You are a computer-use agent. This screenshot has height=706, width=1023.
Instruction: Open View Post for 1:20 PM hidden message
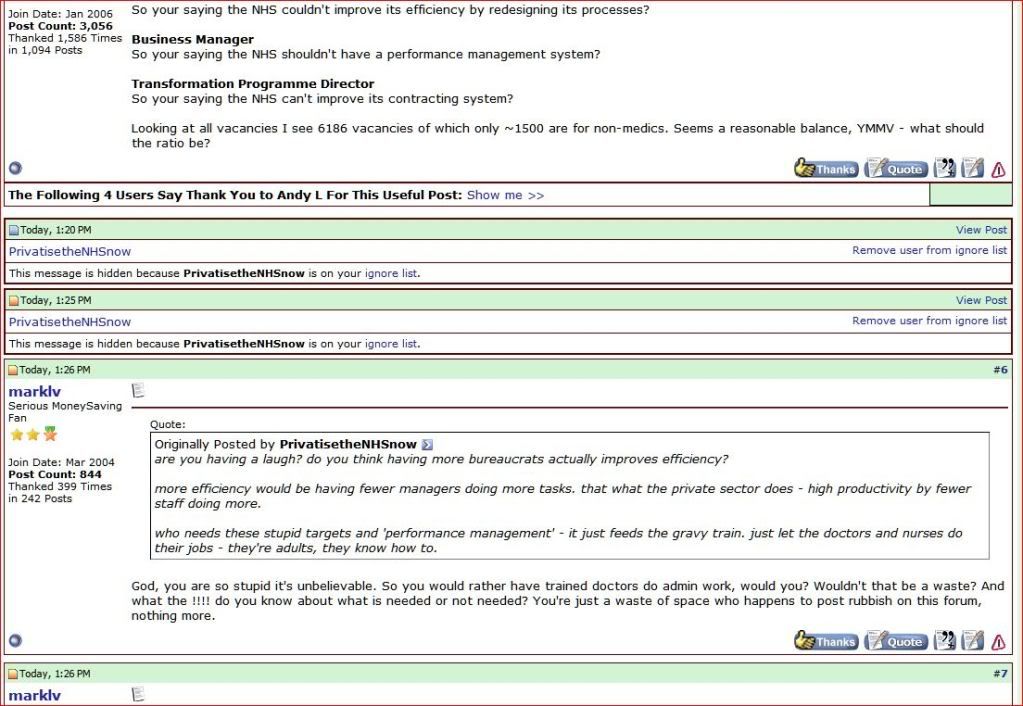coord(981,230)
